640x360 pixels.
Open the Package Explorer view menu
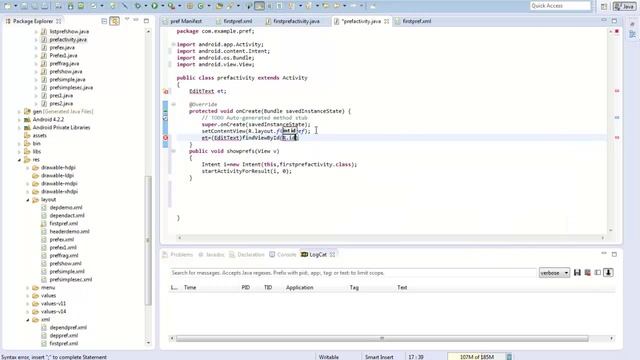click(127, 20)
